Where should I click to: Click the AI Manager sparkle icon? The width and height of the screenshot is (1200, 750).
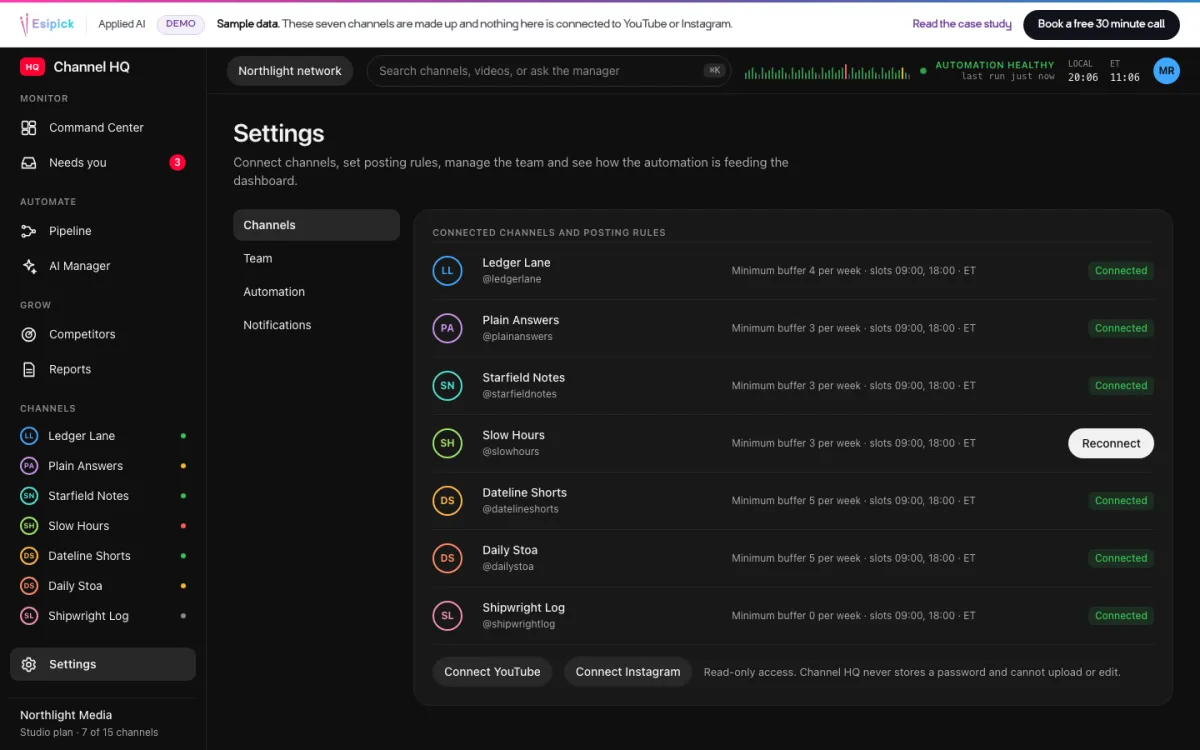tap(29, 266)
